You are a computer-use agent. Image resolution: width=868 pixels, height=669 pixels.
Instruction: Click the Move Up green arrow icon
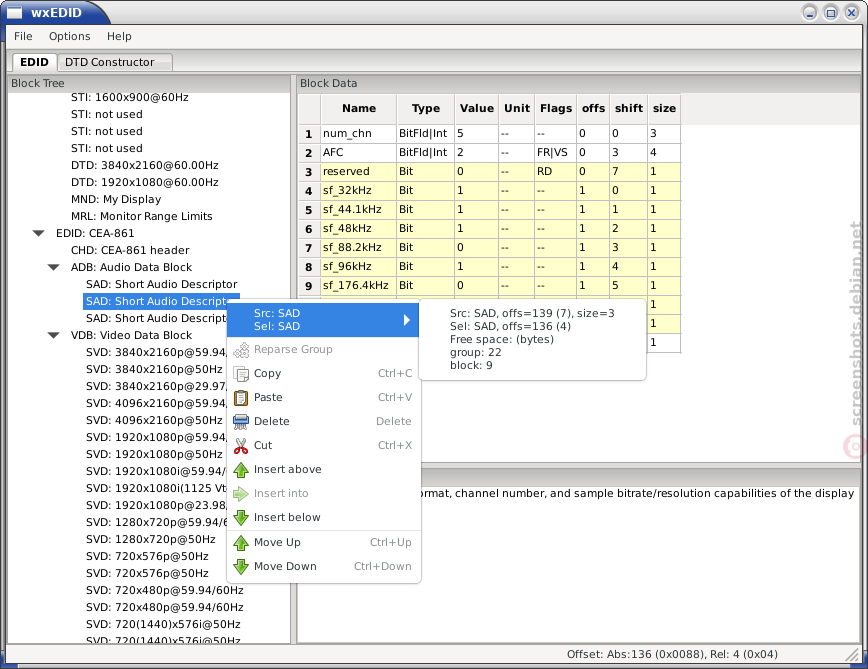241,543
